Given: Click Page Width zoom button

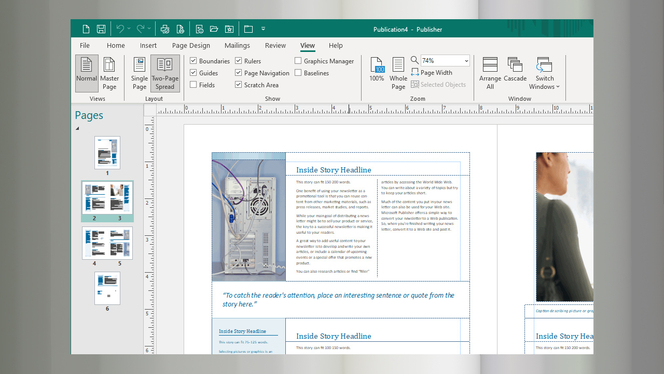Looking at the screenshot, I should click(432, 72).
